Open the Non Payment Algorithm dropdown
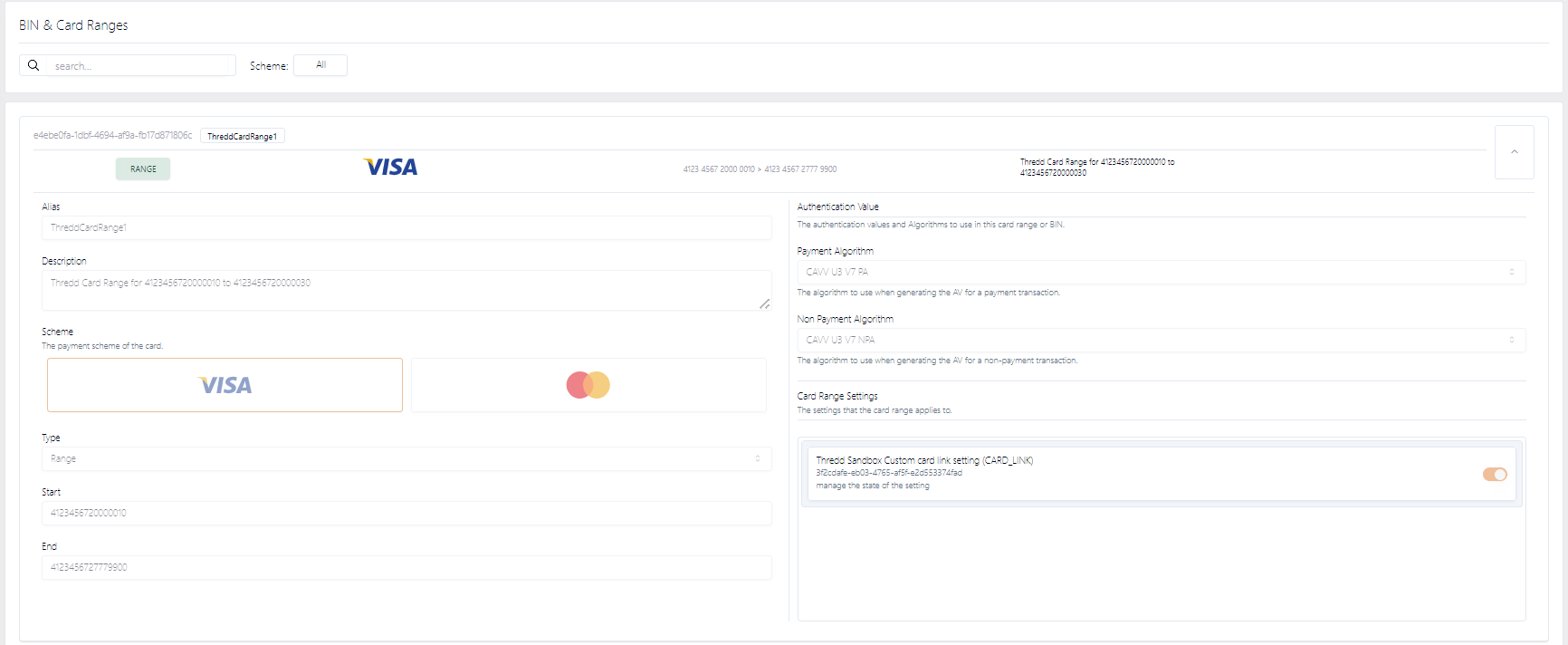1568x645 pixels. coord(1162,340)
